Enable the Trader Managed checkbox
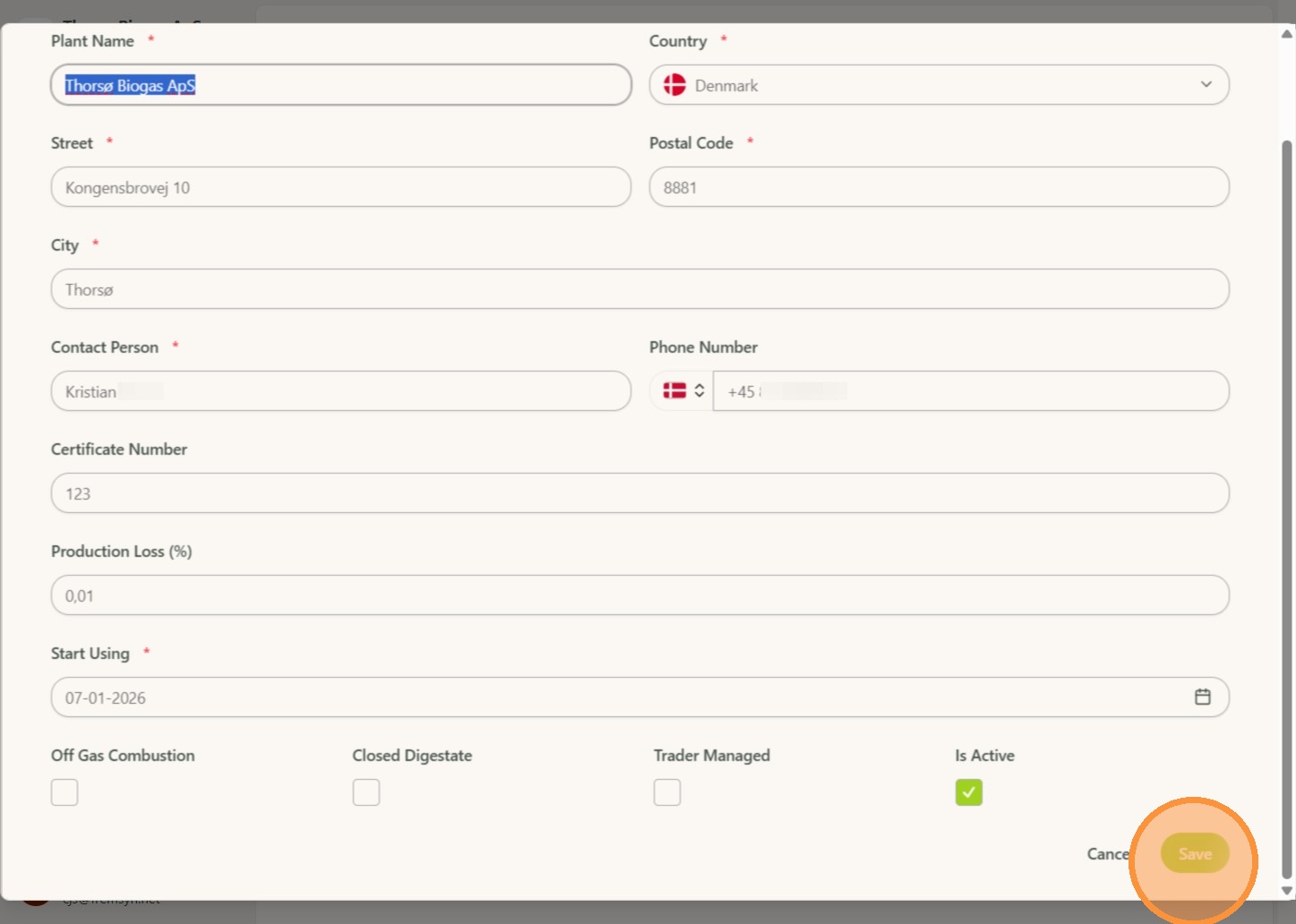This screenshot has width=1296, height=924. (x=667, y=792)
